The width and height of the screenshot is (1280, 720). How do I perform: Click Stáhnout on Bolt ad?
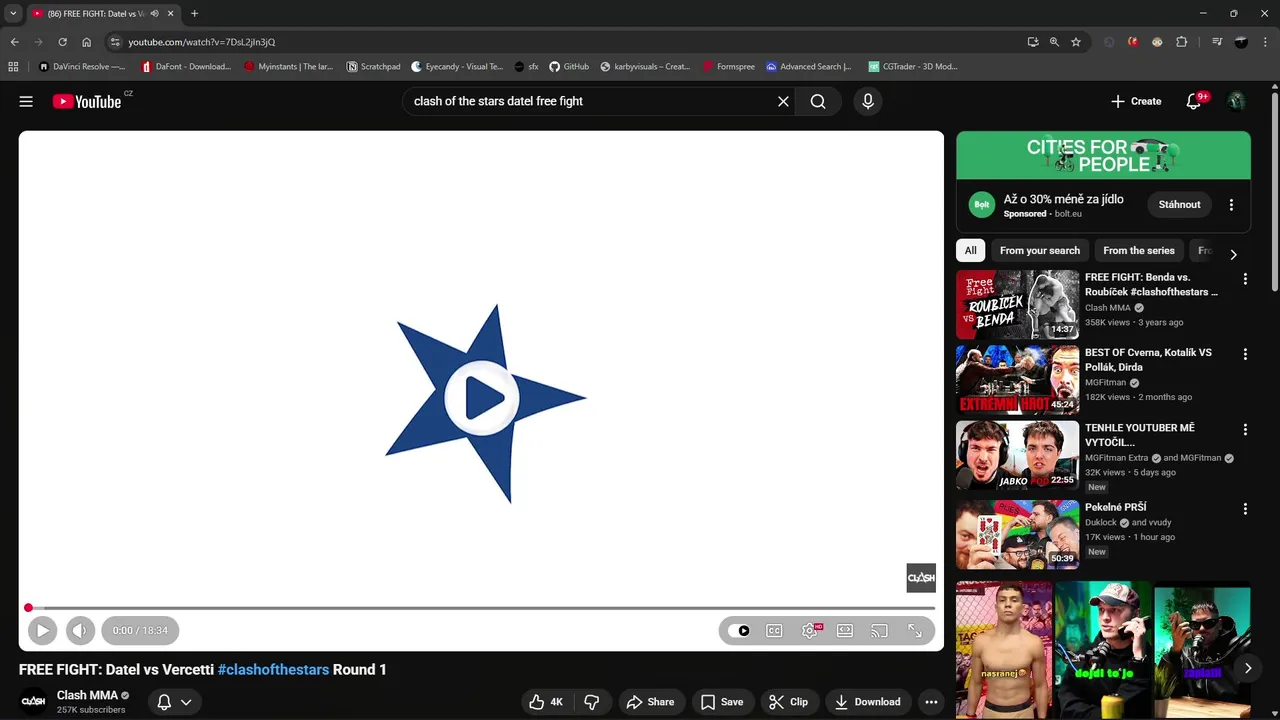tap(1179, 204)
